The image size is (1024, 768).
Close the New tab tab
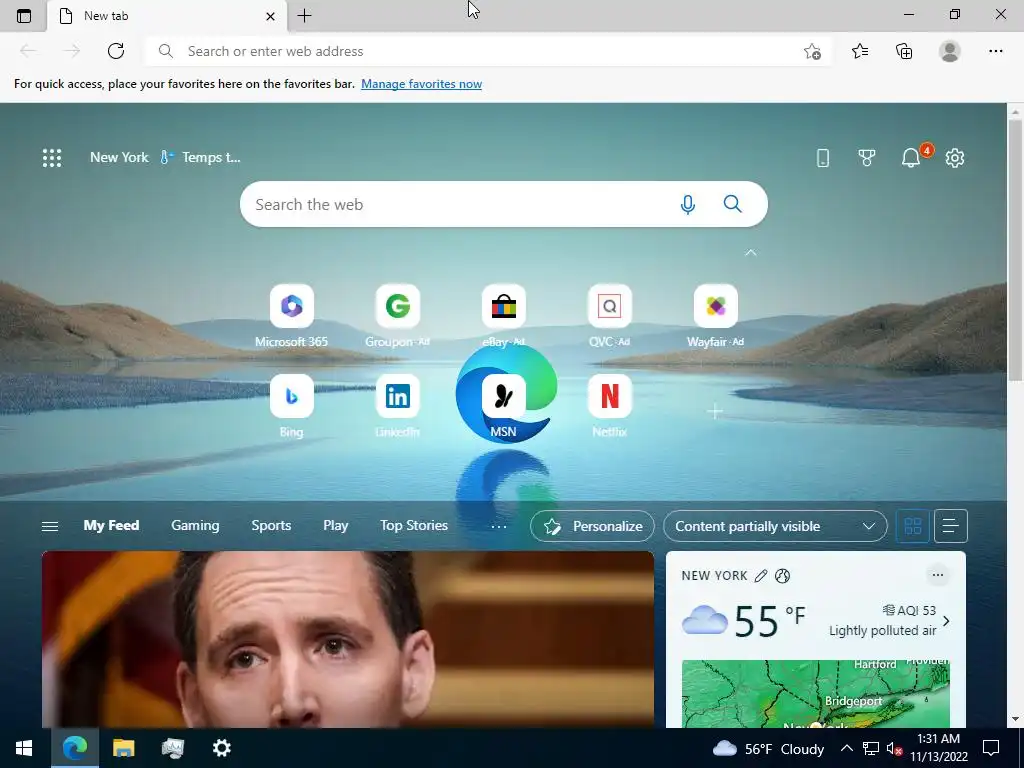[270, 16]
